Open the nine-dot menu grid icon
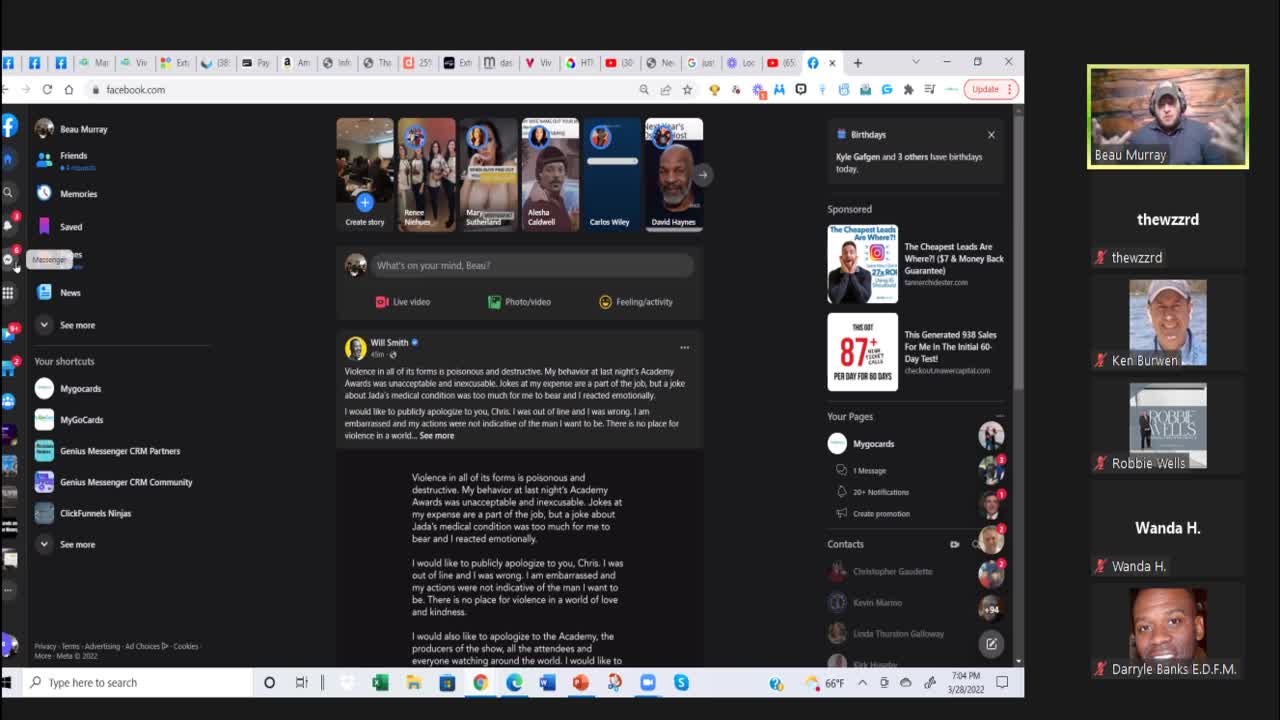This screenshot has width=1280, height=720. [8, 293]
